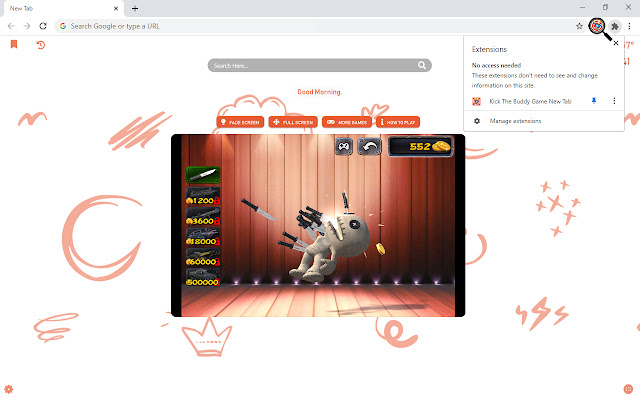This screenshot has width=640, height=400.
Task: Open settings gear at page bottom left
Action: coord(9,389)
